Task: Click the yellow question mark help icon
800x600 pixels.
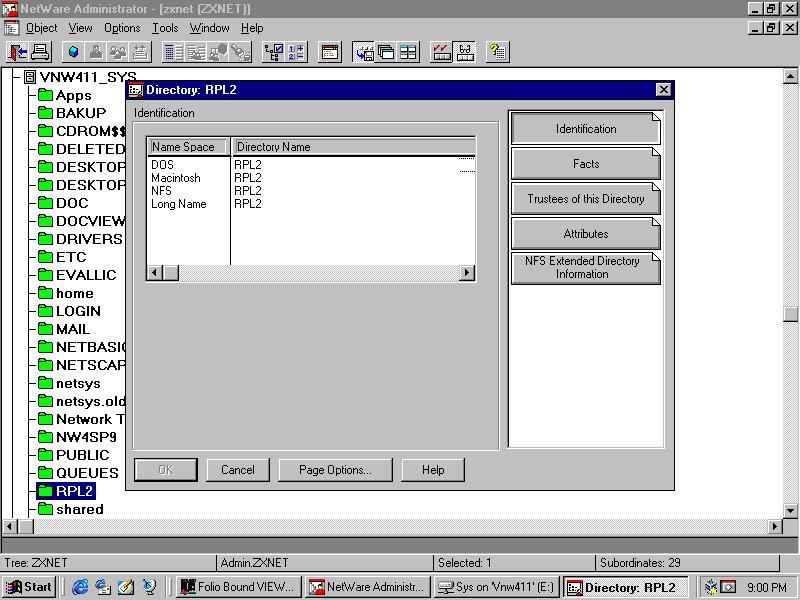Action: tap(497, 52)
